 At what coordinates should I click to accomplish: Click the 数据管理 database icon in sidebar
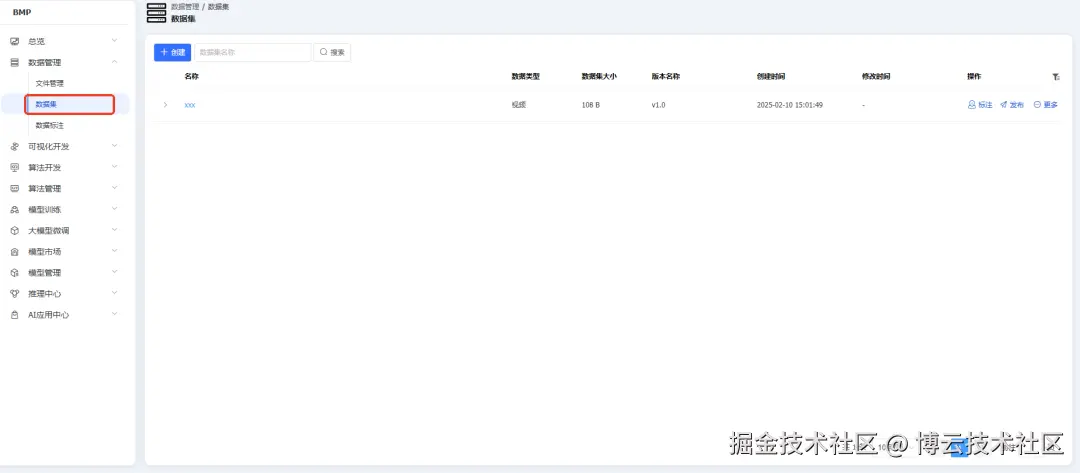pyautogui.click(x=14, y=62)
